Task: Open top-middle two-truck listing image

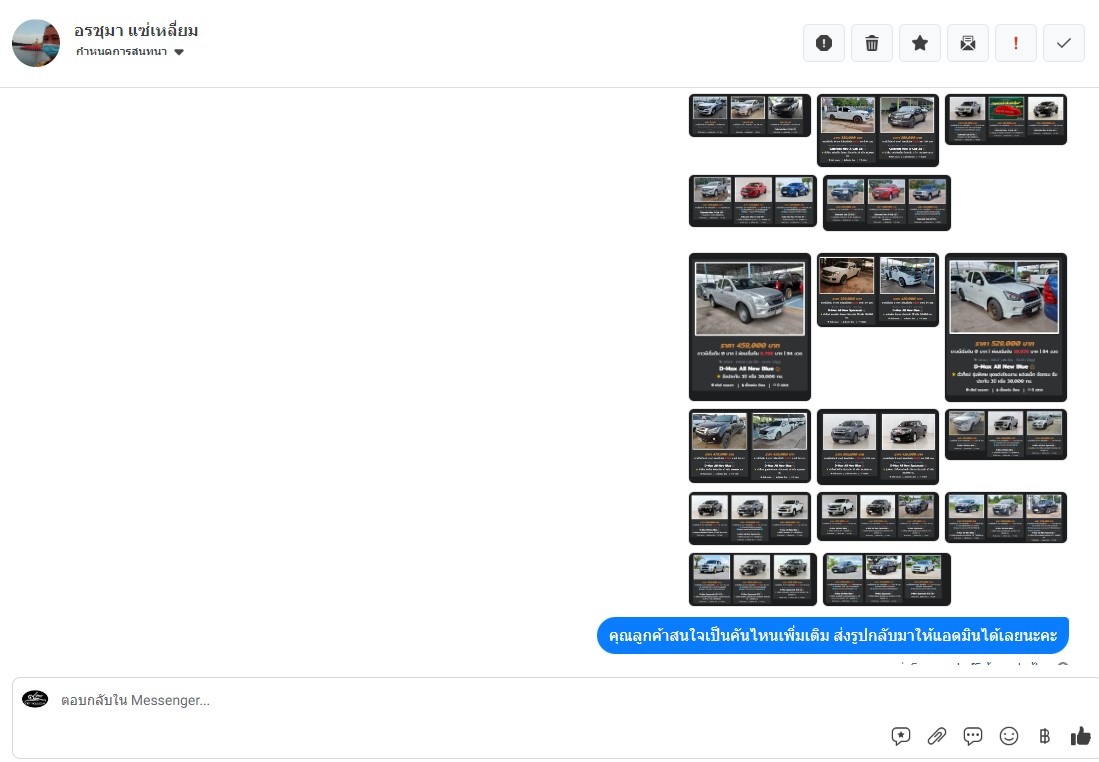Action: pos(878,130)
